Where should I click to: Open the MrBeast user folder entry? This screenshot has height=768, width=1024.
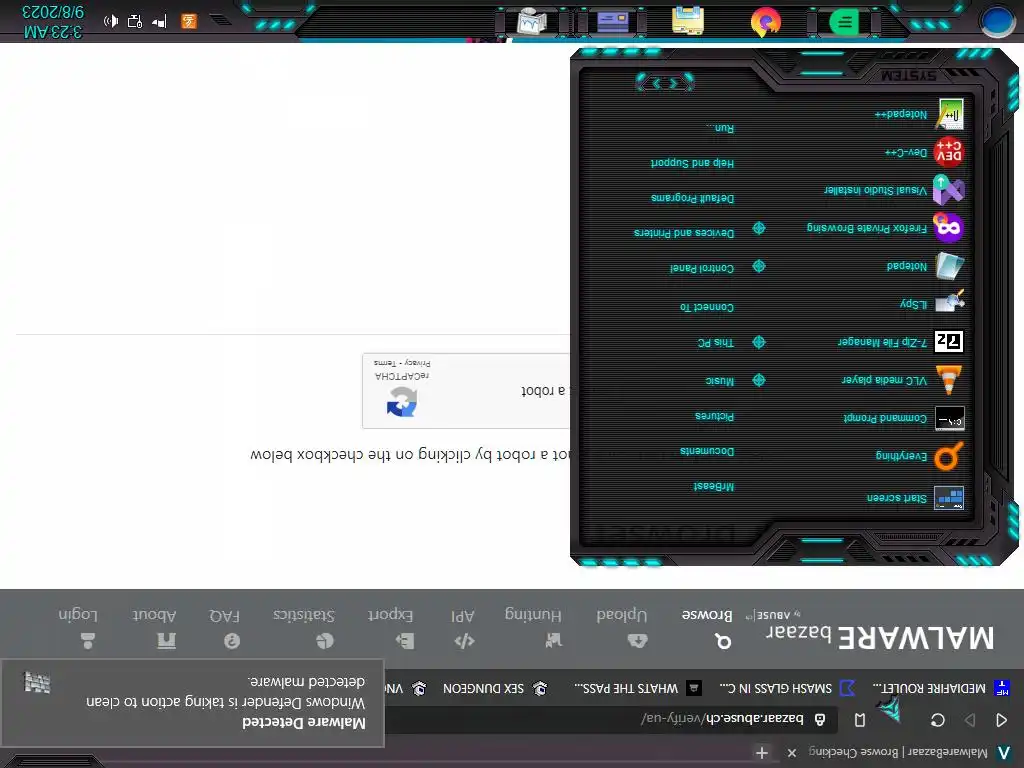pos(714,487)
